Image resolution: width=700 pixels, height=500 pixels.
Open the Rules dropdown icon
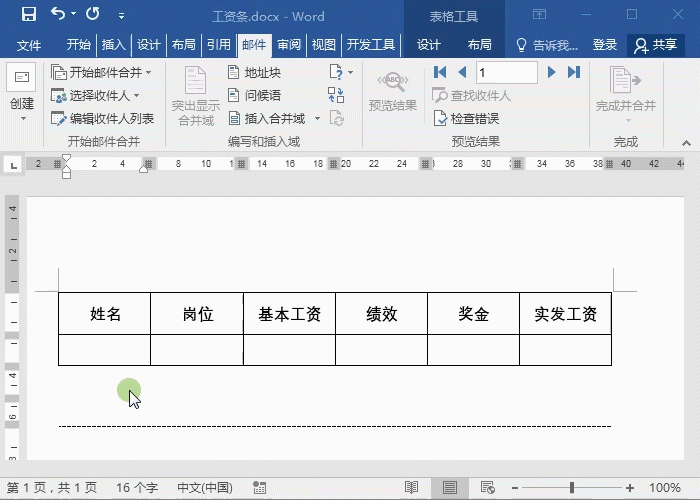(x=341, y=72)
